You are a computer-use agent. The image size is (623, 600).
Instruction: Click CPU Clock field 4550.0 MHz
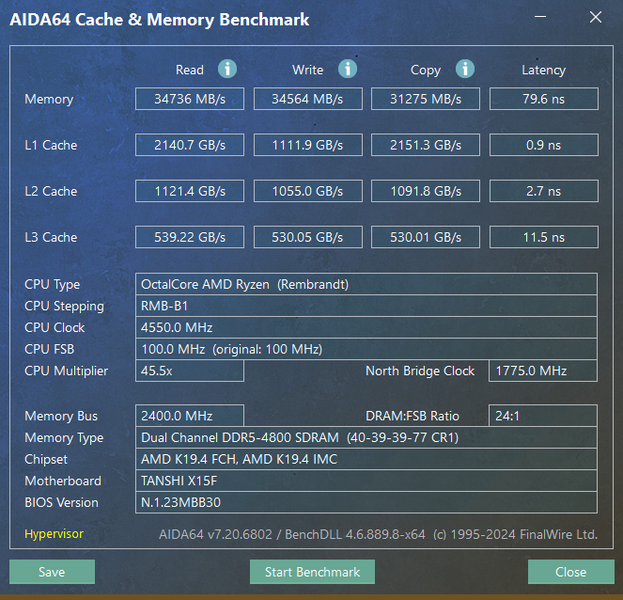366,327
